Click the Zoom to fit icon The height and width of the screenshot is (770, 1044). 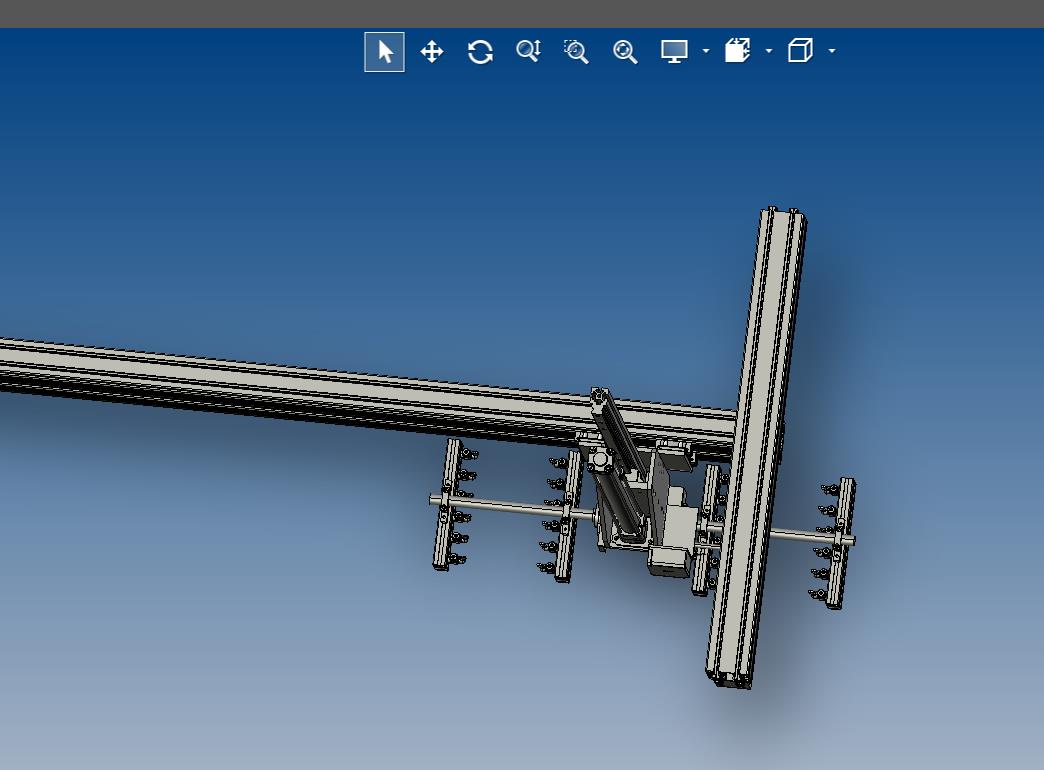pos(625,51)
